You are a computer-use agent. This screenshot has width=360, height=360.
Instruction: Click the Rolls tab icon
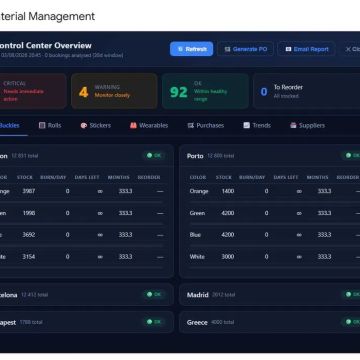coord(42,125)
